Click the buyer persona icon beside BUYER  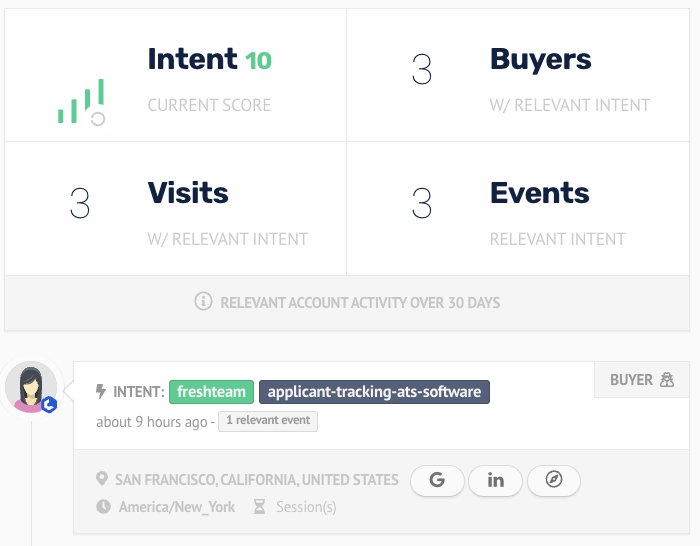tap(667, 380)
